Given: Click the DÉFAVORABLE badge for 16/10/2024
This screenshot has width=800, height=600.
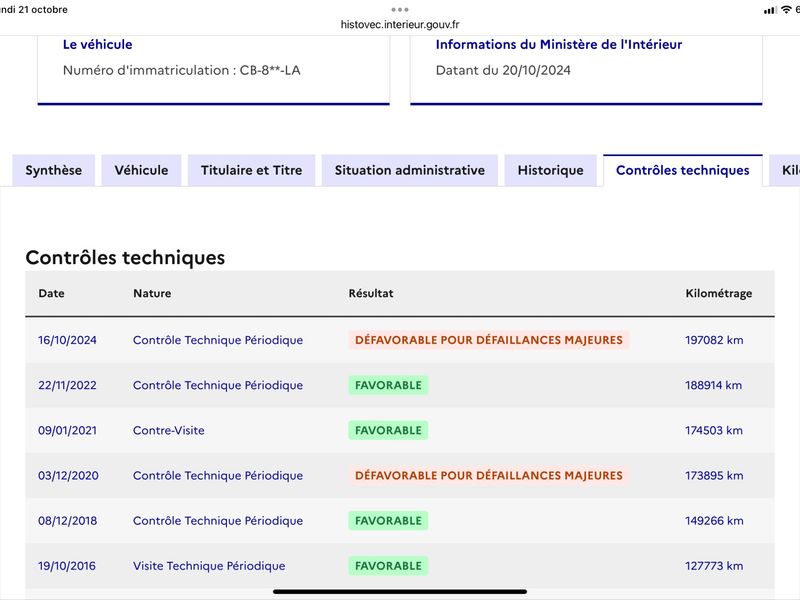Looking at the screenshot, I should pos(489,340).
